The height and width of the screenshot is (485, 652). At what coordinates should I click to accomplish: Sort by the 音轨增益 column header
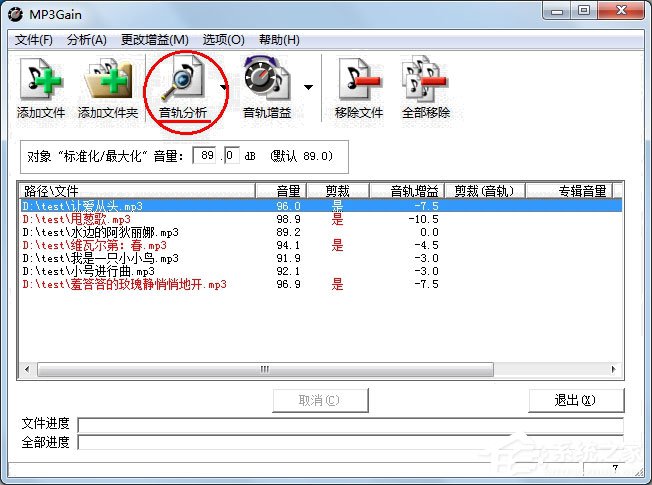pyautogui.click(x=407, y=191)
